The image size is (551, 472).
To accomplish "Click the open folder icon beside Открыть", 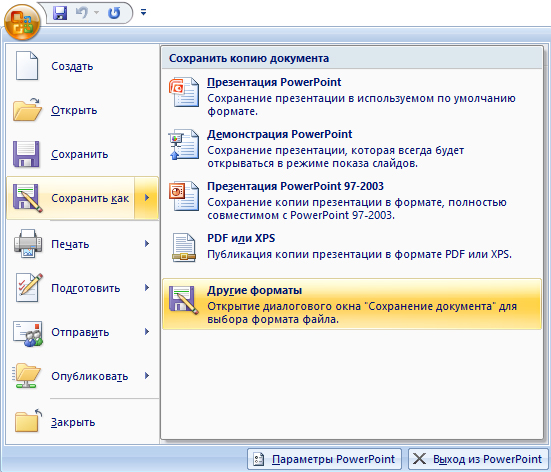I will 27,110.
